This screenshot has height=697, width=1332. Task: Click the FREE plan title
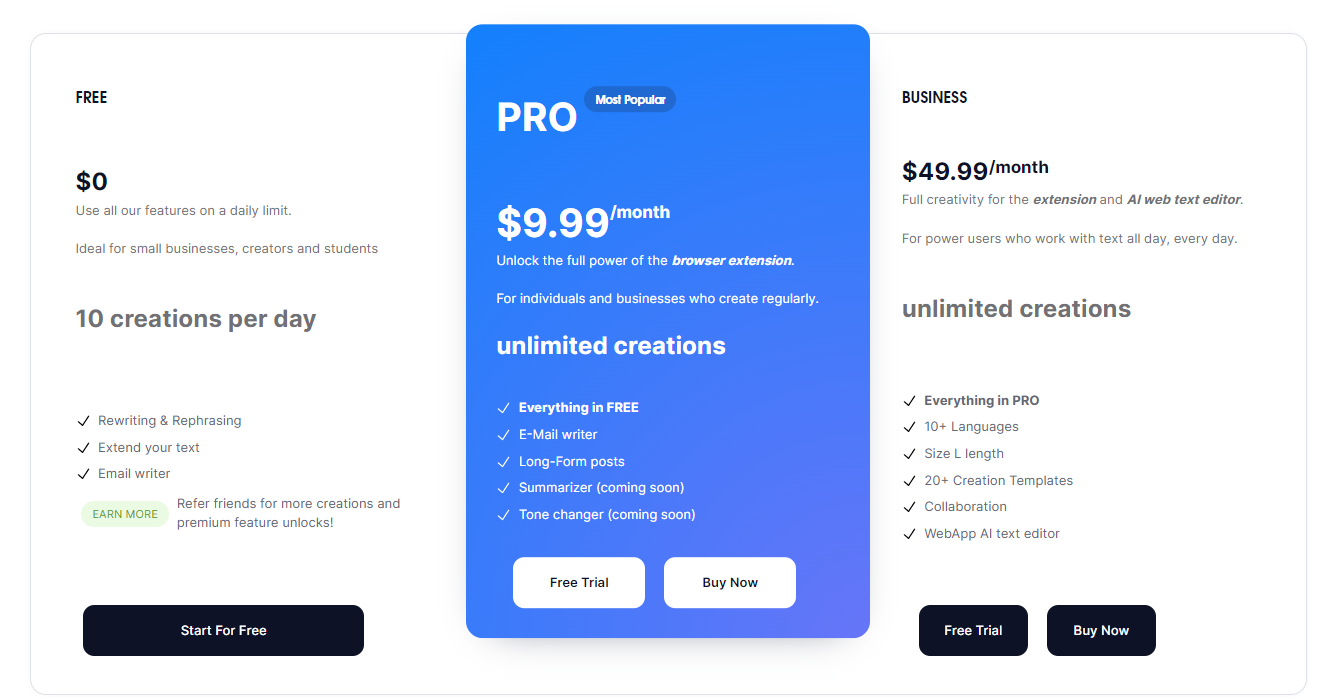(91, 97)
